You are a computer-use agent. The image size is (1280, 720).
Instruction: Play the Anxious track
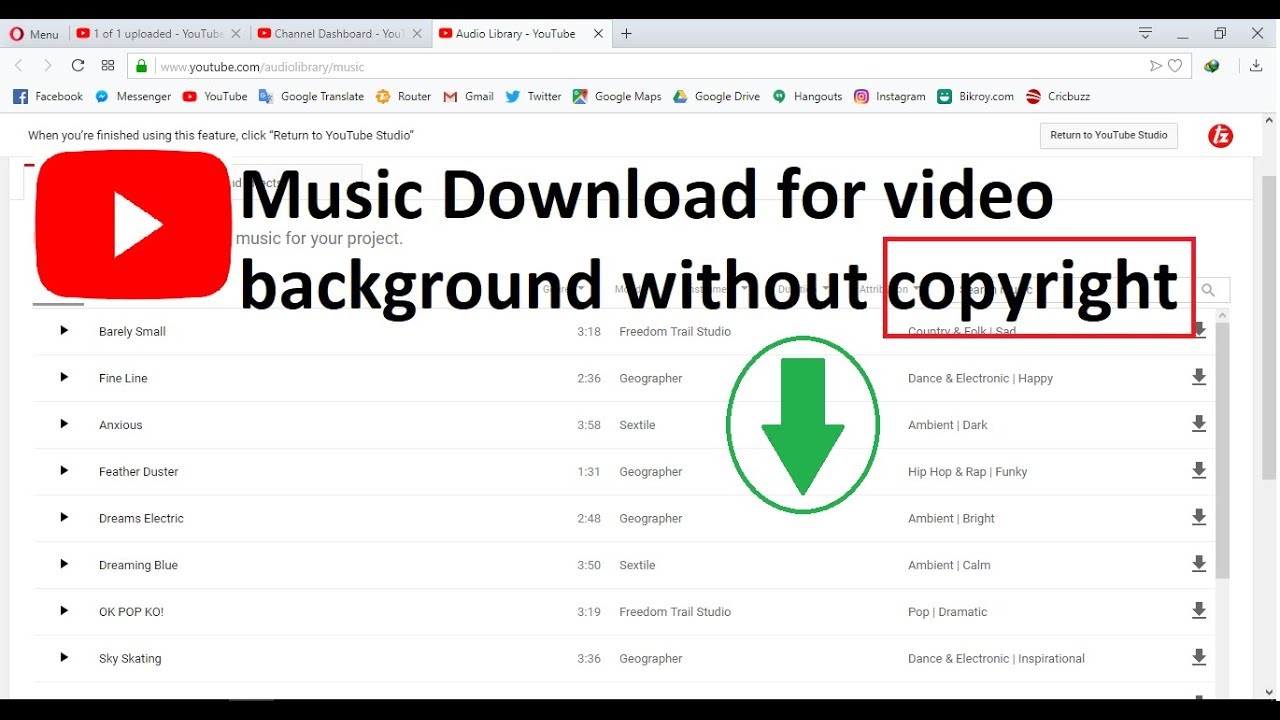click(64, 424)
